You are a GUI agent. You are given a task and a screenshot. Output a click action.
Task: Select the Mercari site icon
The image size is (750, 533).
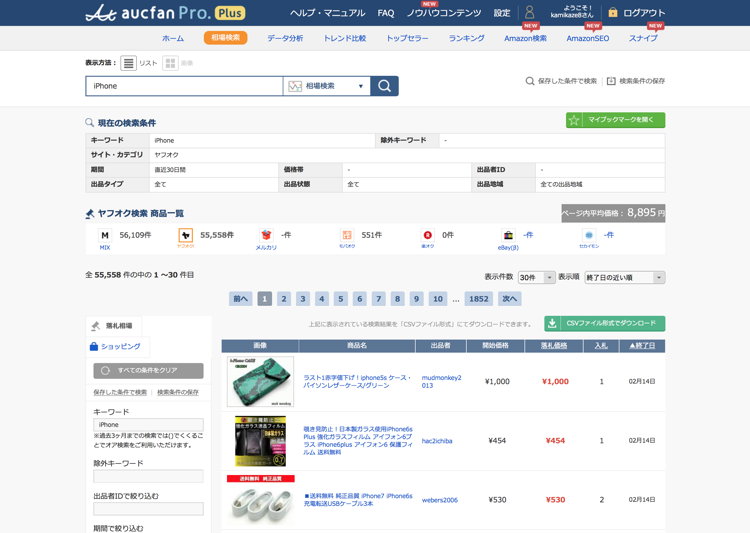click(x=266, y=236)
